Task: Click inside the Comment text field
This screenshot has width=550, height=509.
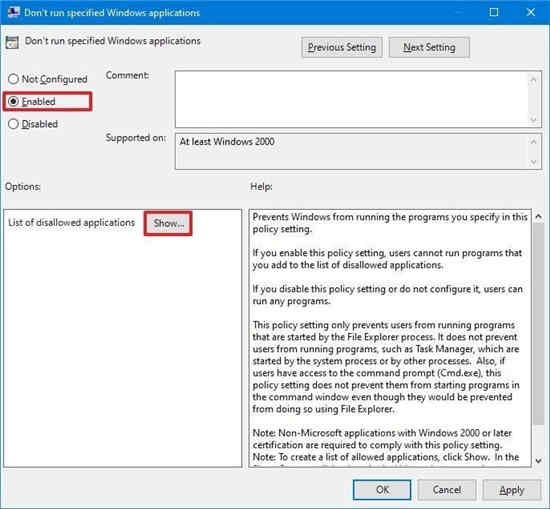Action: 352,99
